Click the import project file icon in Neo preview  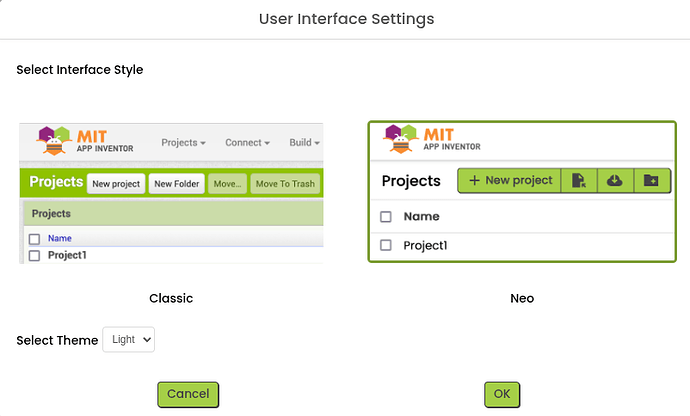[579, 180]
